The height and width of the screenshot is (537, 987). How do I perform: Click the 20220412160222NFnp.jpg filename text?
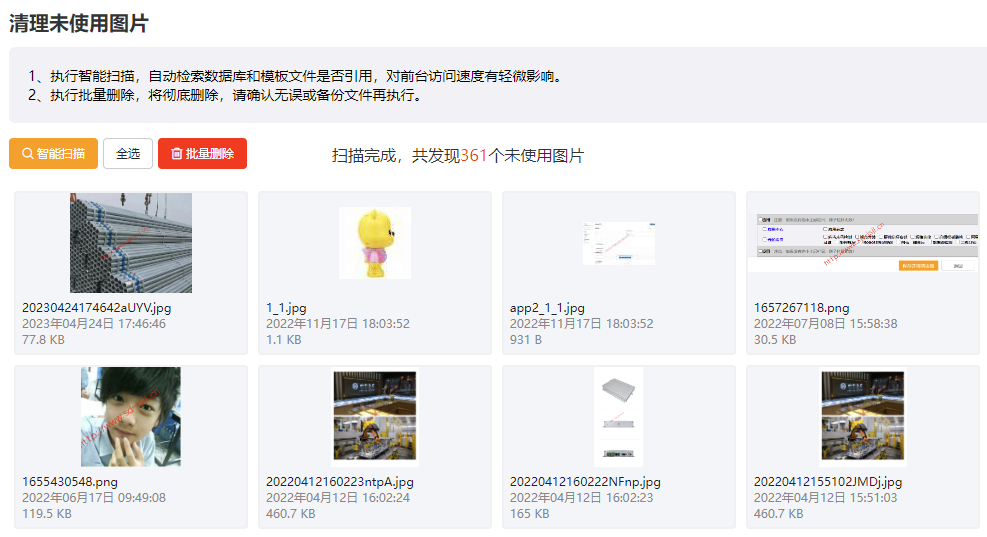coord(585,482)
